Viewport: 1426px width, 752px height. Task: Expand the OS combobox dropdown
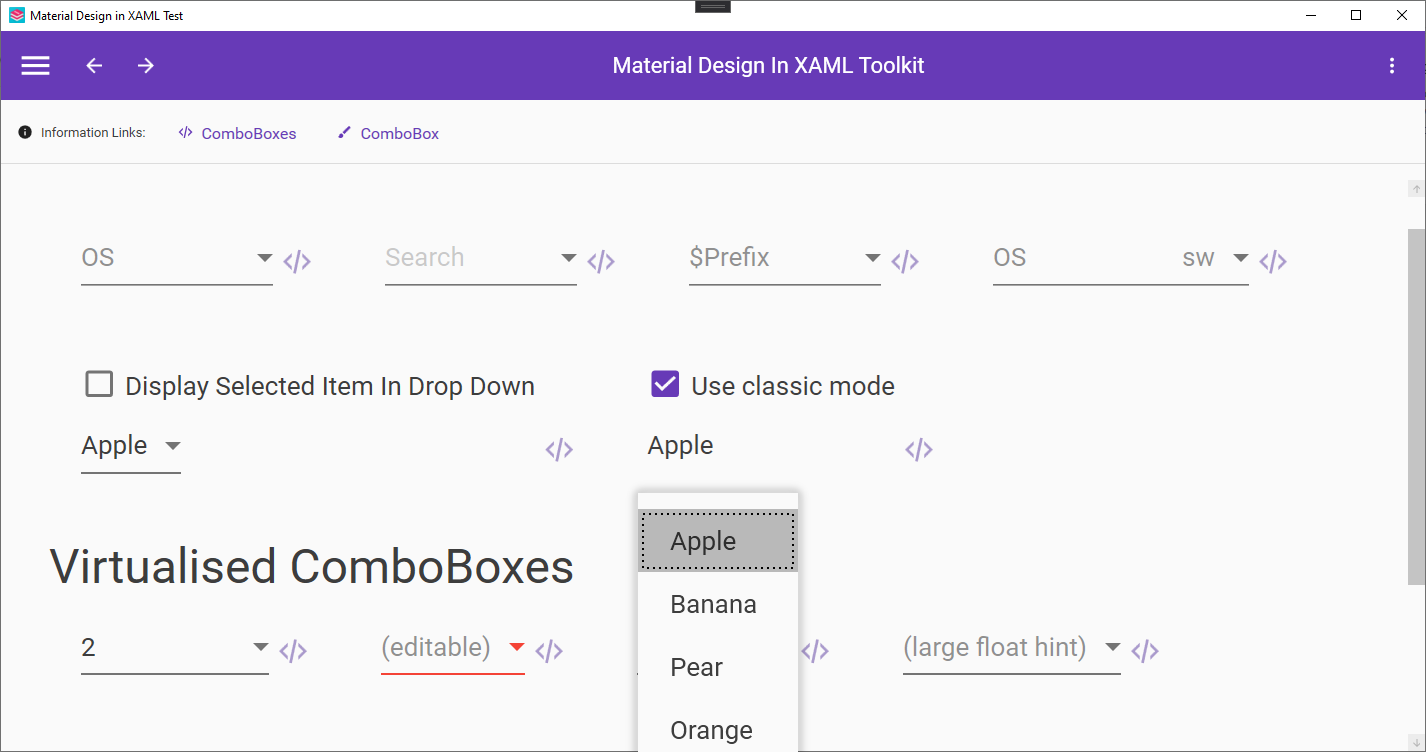tap(264, 258)
